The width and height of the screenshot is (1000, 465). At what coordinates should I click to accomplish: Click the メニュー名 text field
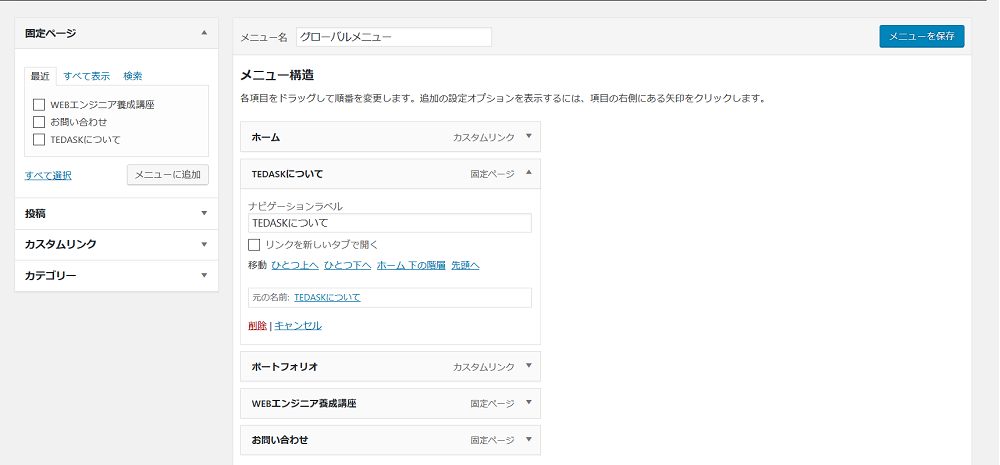pyautogui.click(x=393, y=37)
